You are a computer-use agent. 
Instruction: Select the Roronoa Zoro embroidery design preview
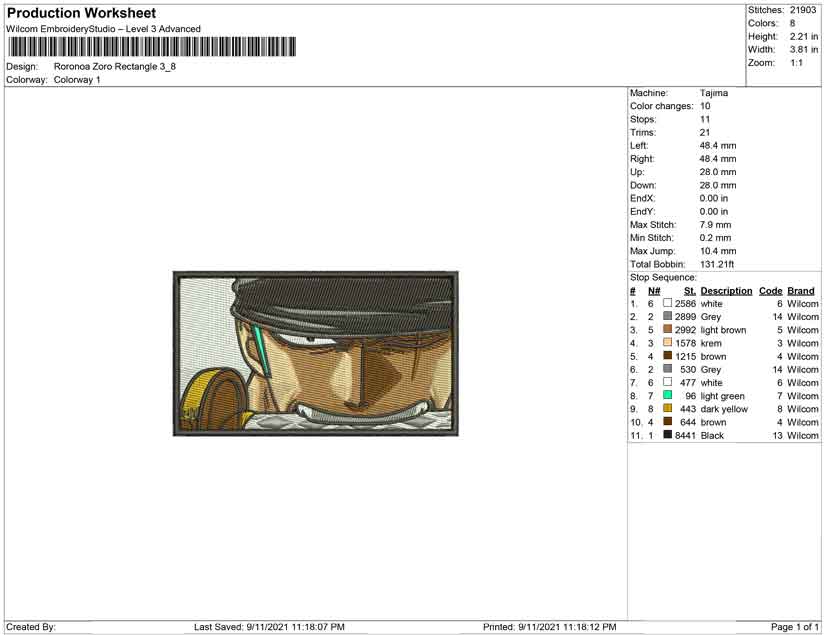pos(316,354)
